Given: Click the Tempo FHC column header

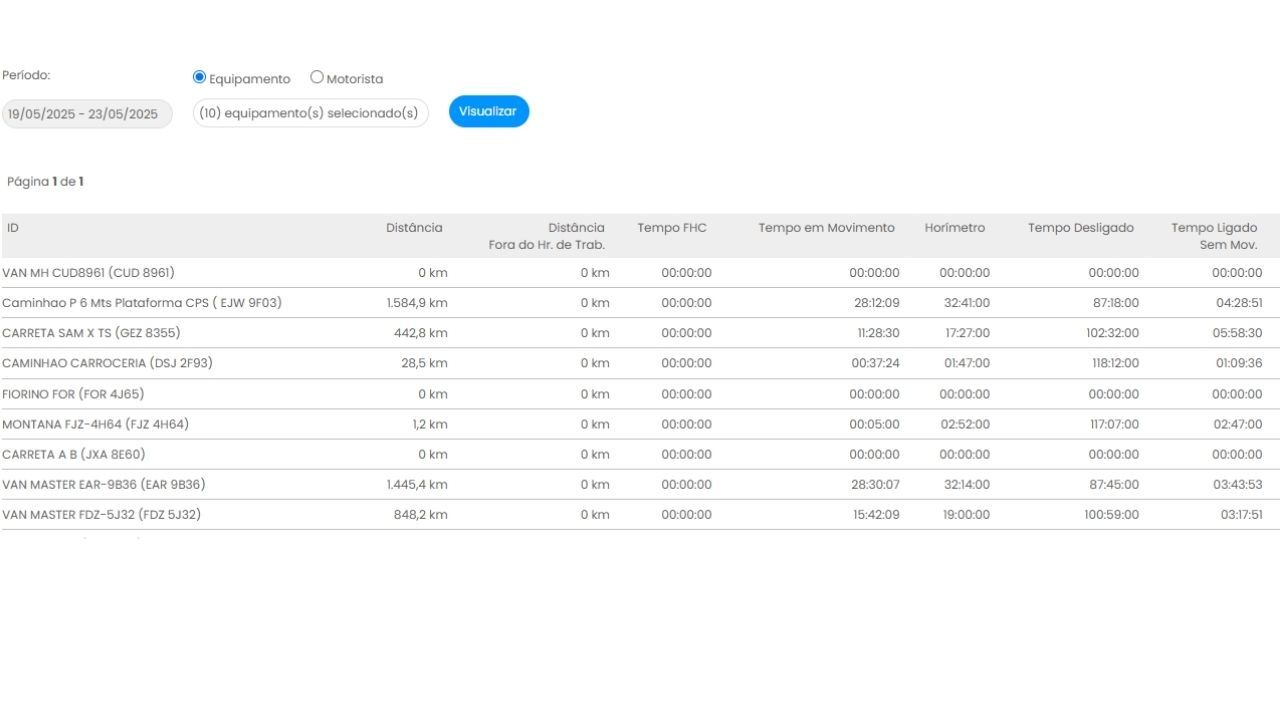Looking at the screenshot, I should pos(672,228).
